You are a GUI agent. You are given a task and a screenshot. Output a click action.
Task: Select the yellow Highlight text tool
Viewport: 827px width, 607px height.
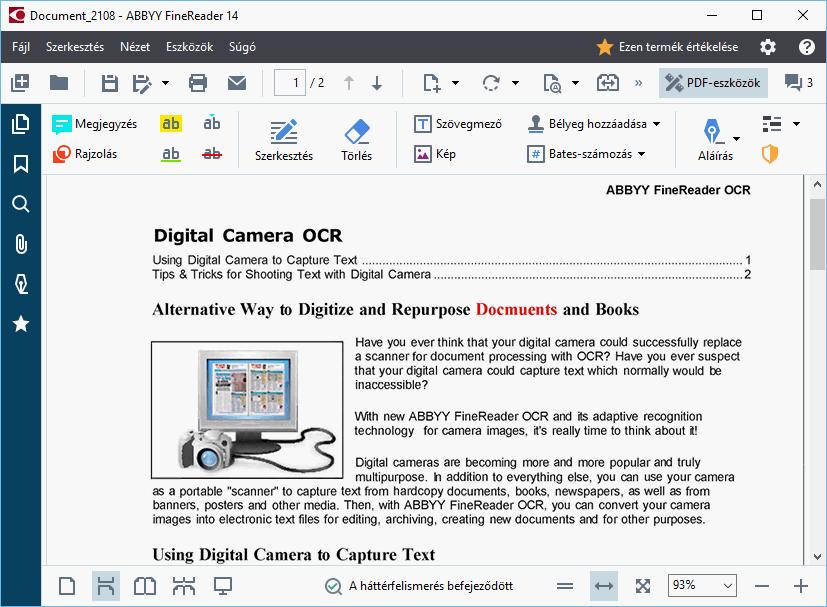pos(170,123)
